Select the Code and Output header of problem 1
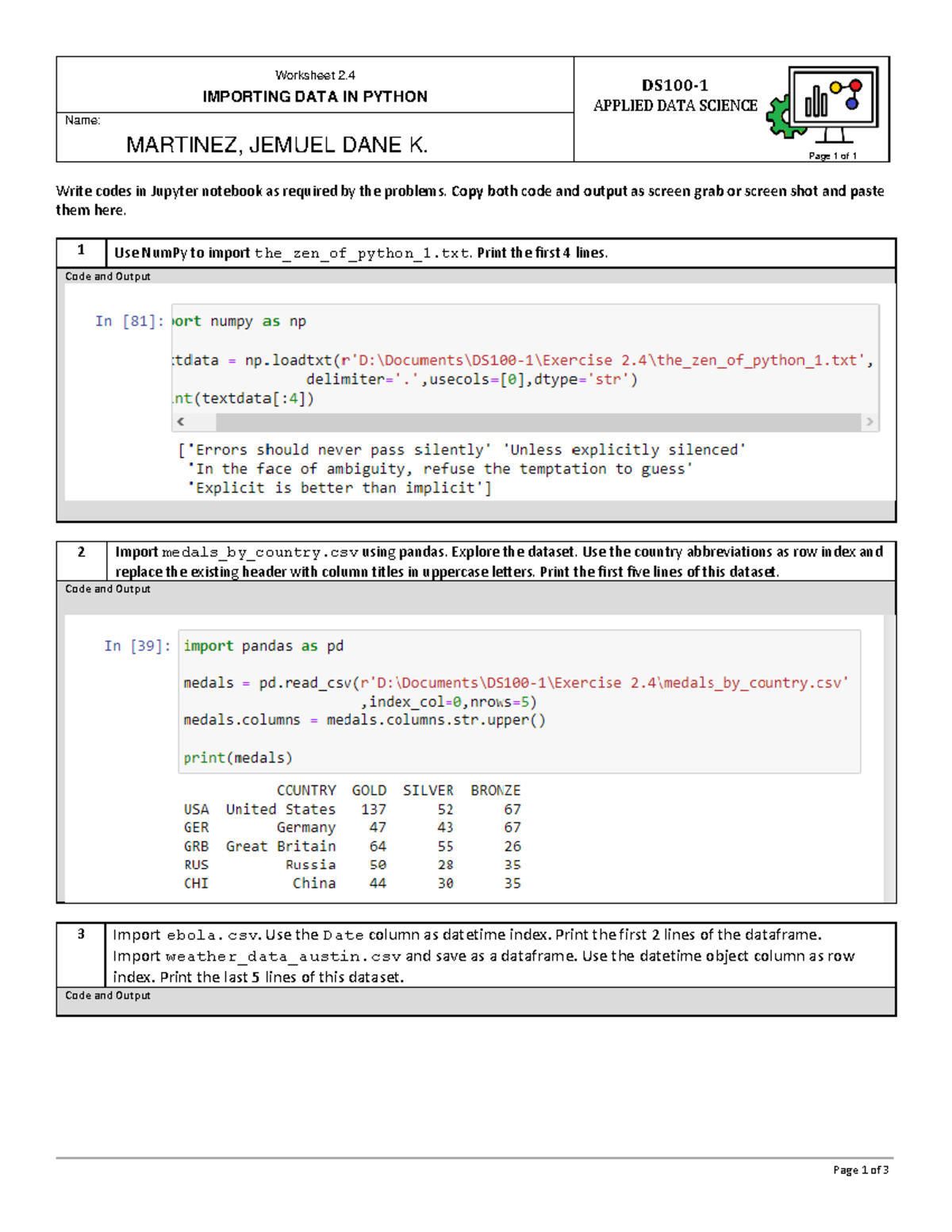The height and width of the screenshot is (1232, 952). (108, 276)
